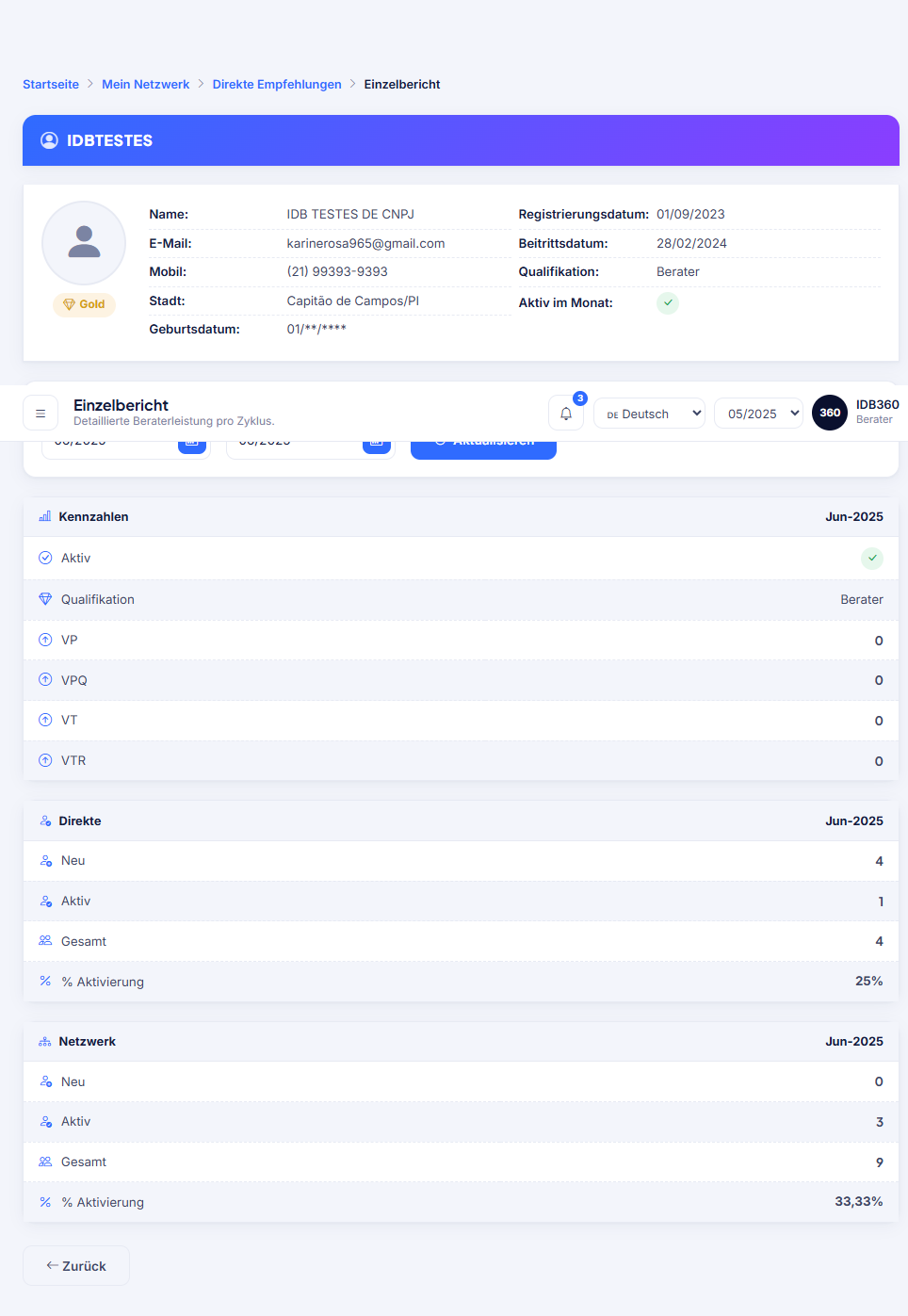Click the 360 user avatar
This screenshot has width=908, height=1316.
point(830,413)
